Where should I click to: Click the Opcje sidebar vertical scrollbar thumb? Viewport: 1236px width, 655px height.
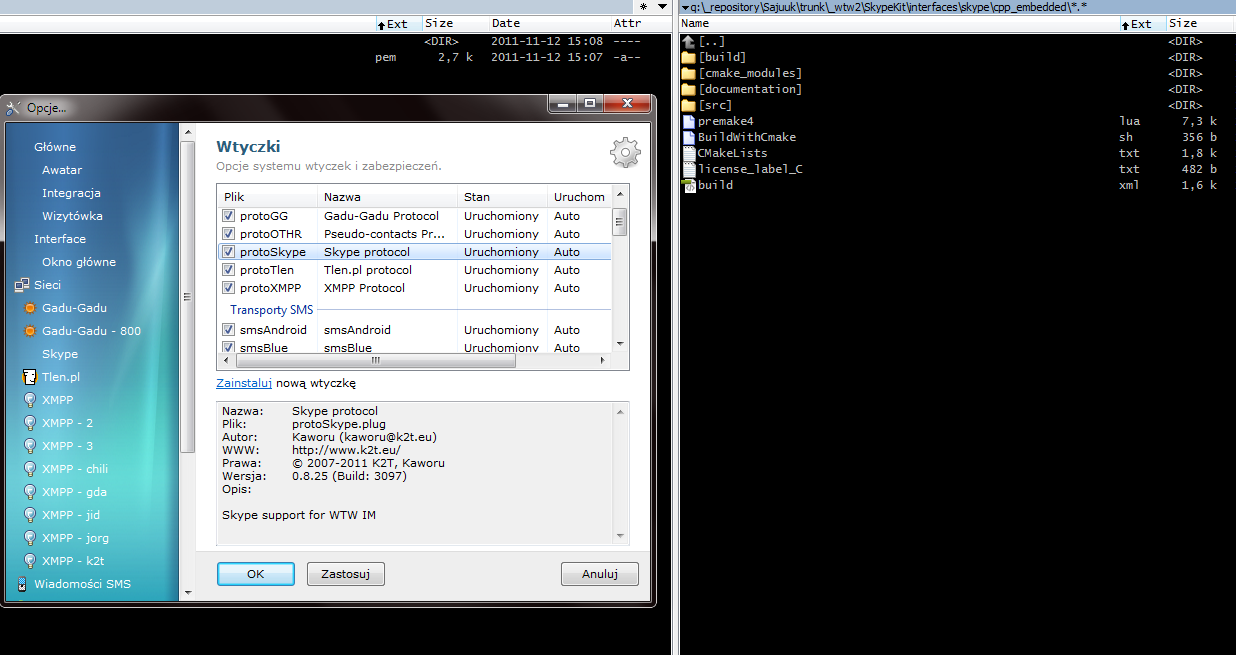click(187, 297)
